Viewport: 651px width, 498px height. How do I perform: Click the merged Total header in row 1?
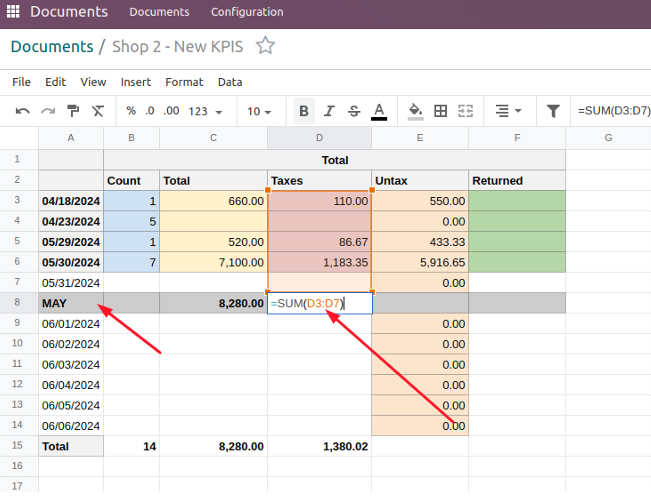coord(335,160)
